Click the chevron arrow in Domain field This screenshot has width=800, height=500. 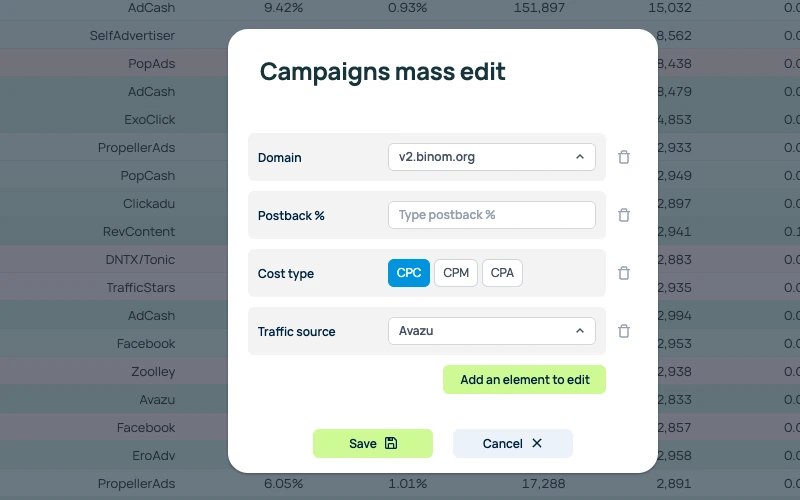pyautogui.click(x=580, y=157)
